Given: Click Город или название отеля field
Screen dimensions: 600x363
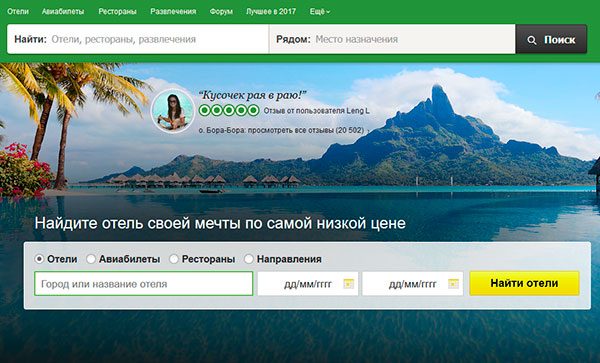Looking at the screenshot, I should point(143,283).
